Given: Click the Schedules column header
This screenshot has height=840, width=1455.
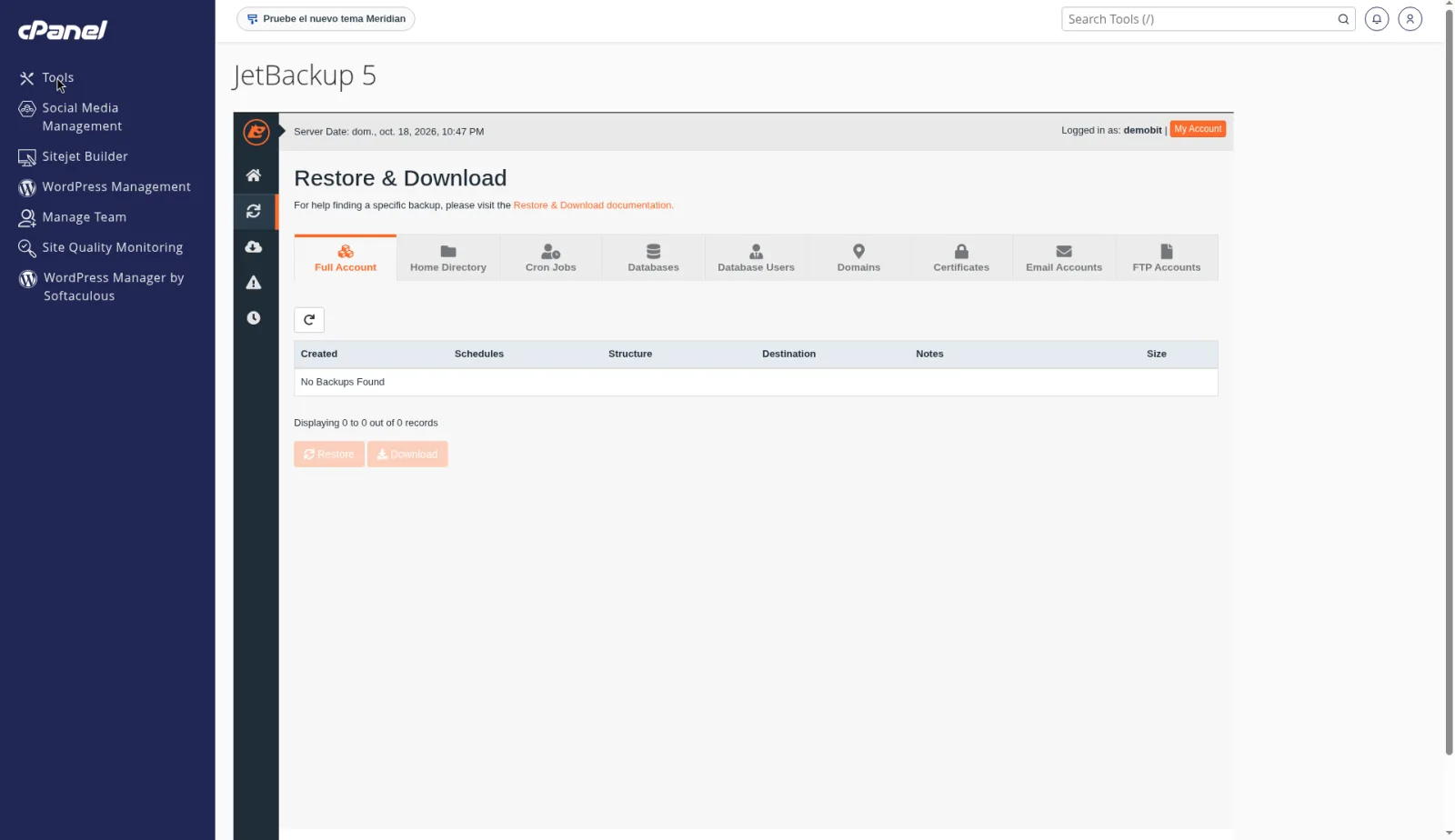Looking at the screenshot, I should tap(479, 355).
